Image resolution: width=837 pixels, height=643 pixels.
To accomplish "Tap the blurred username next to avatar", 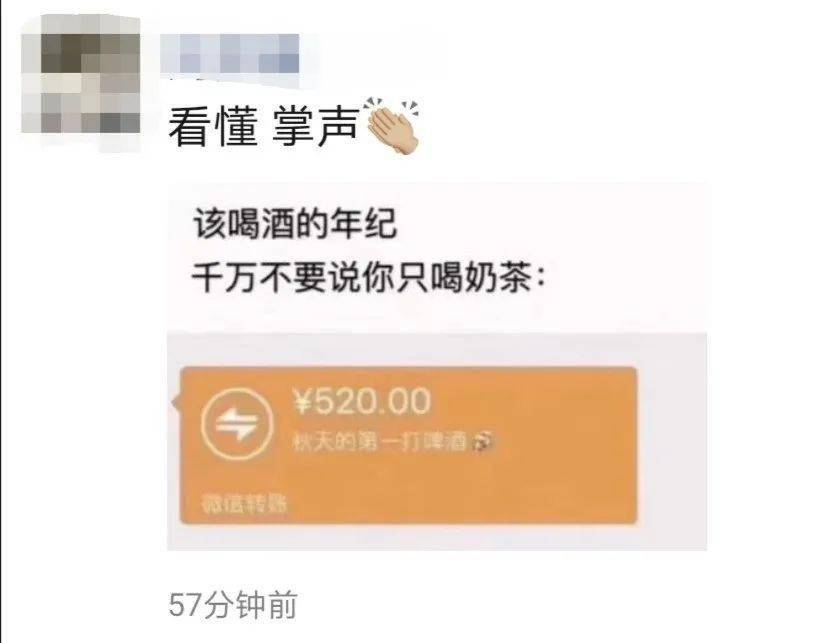I will tap(230, 54).
